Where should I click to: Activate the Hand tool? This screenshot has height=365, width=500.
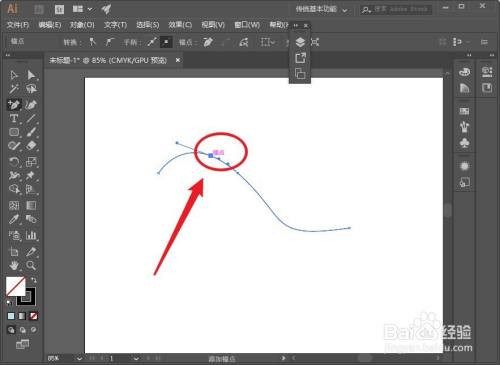point(14,265)
